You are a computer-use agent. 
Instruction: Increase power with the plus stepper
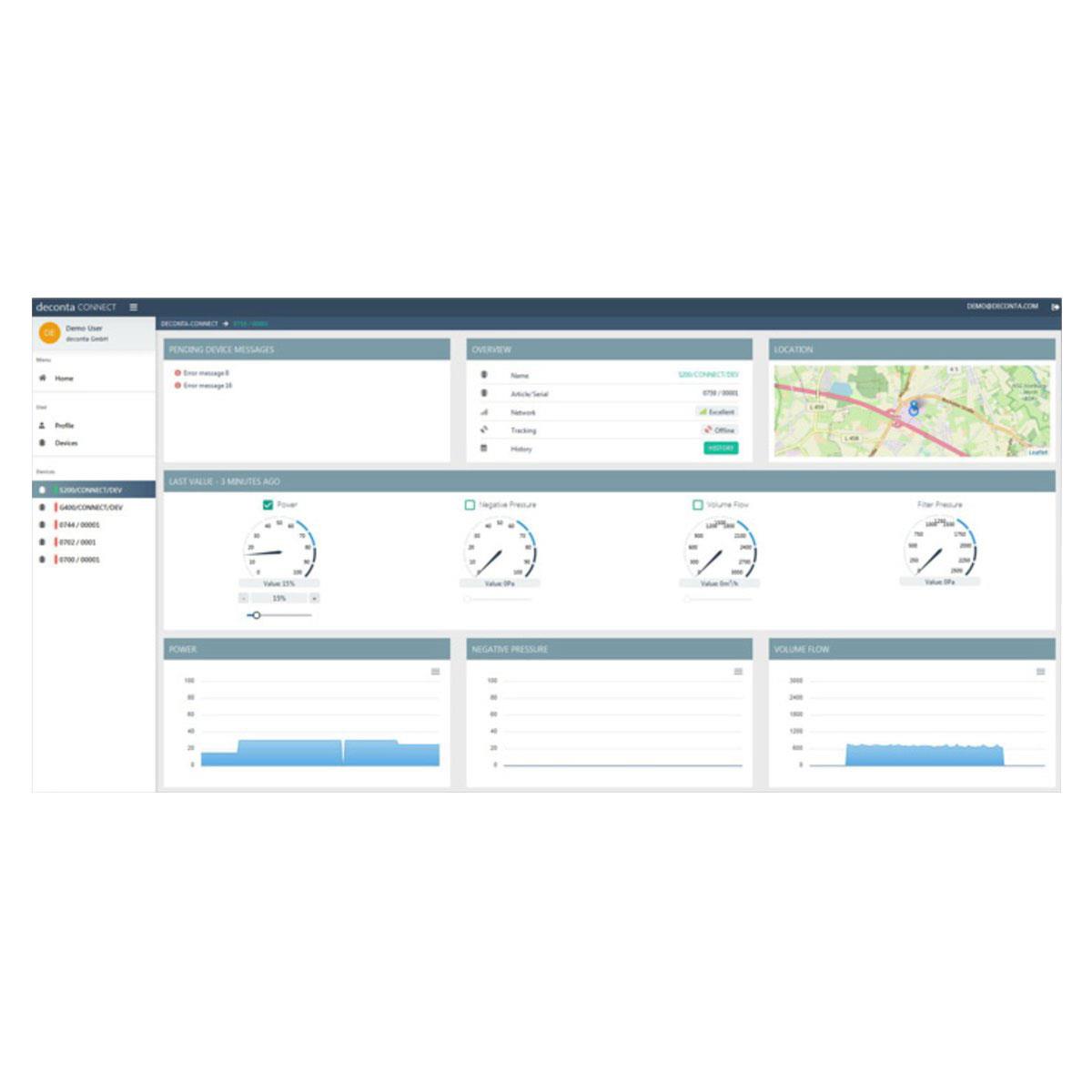pyautogui.click(x=314, y=599)
